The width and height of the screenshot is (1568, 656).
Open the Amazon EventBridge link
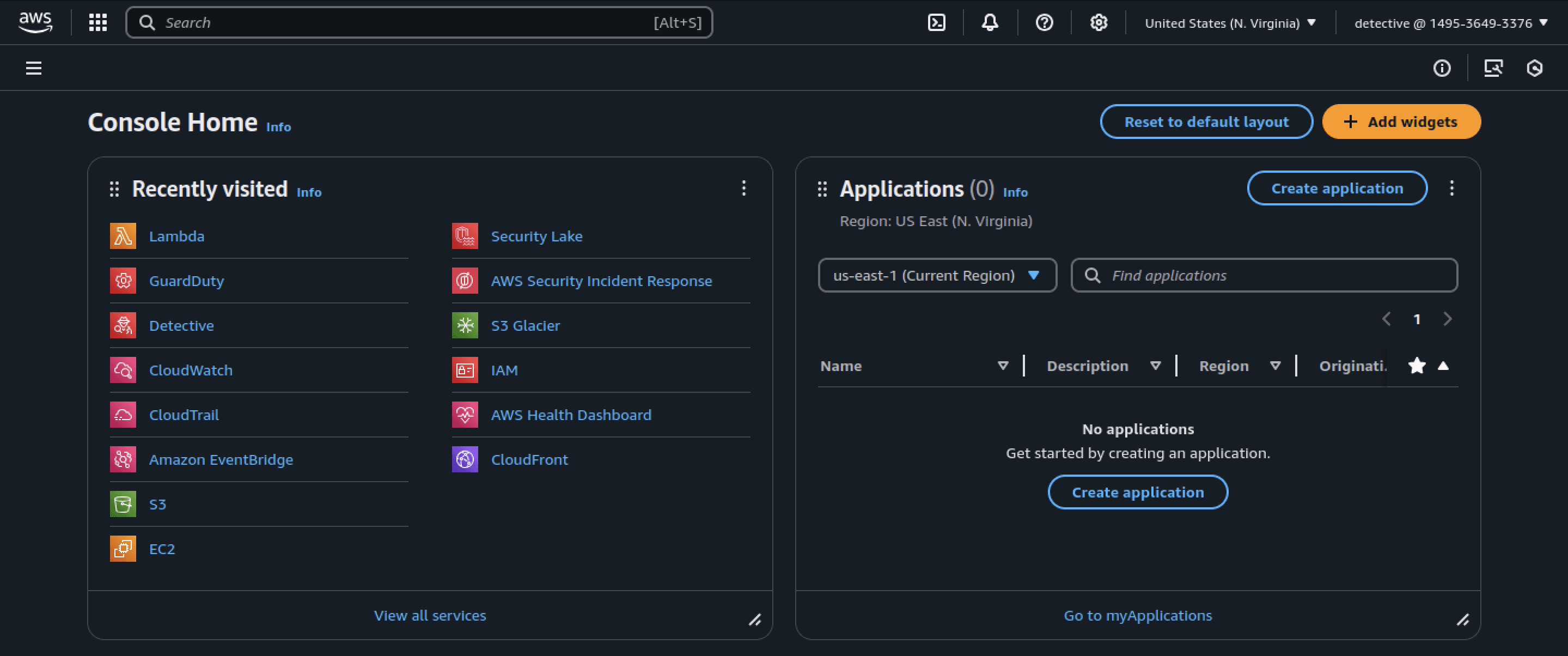[x=221, y=460]
